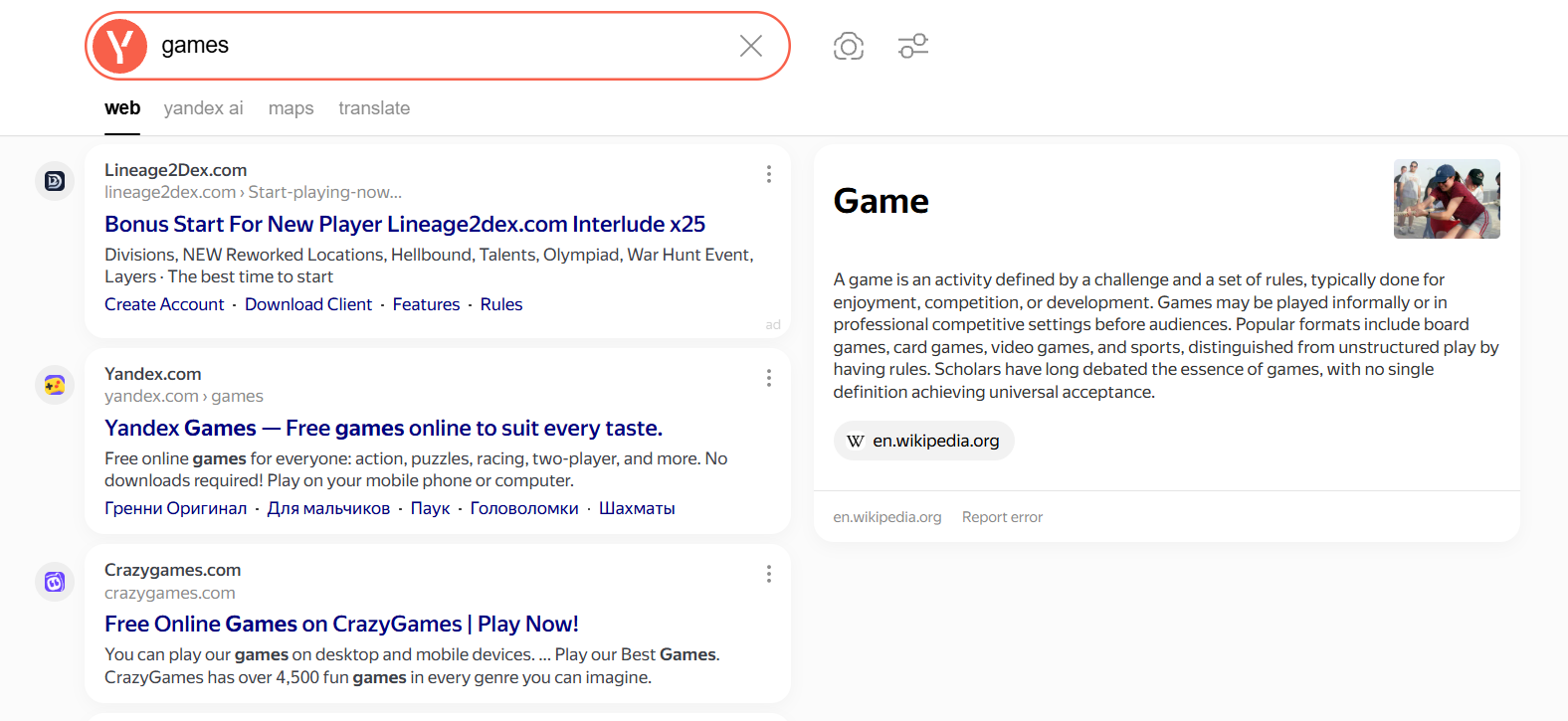Screen dimensions: 1568x721
Task: Click the CrazyGames favicon icon
Action: 55,581
